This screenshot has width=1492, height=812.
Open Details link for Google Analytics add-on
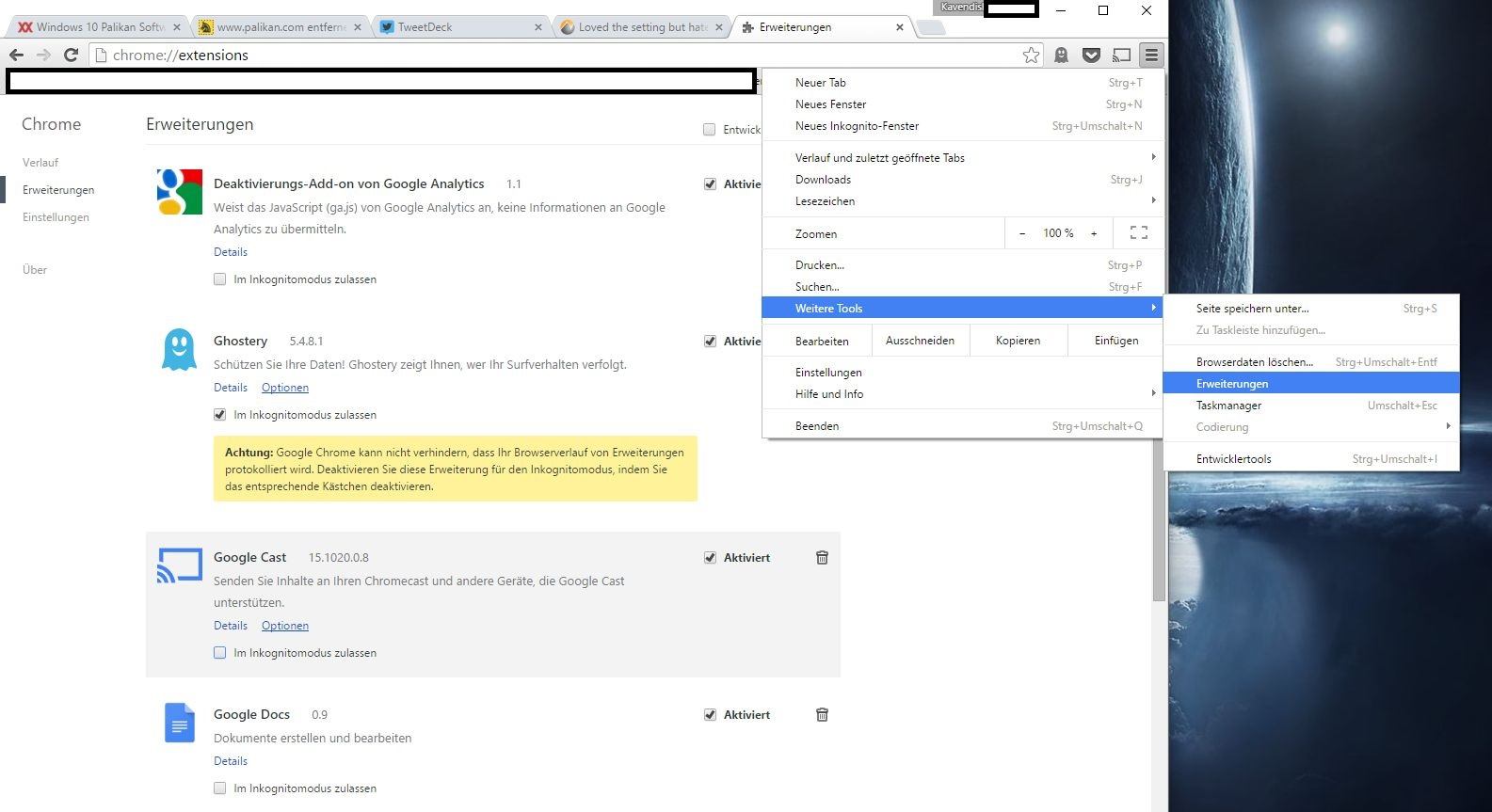[x=231, y=252]
